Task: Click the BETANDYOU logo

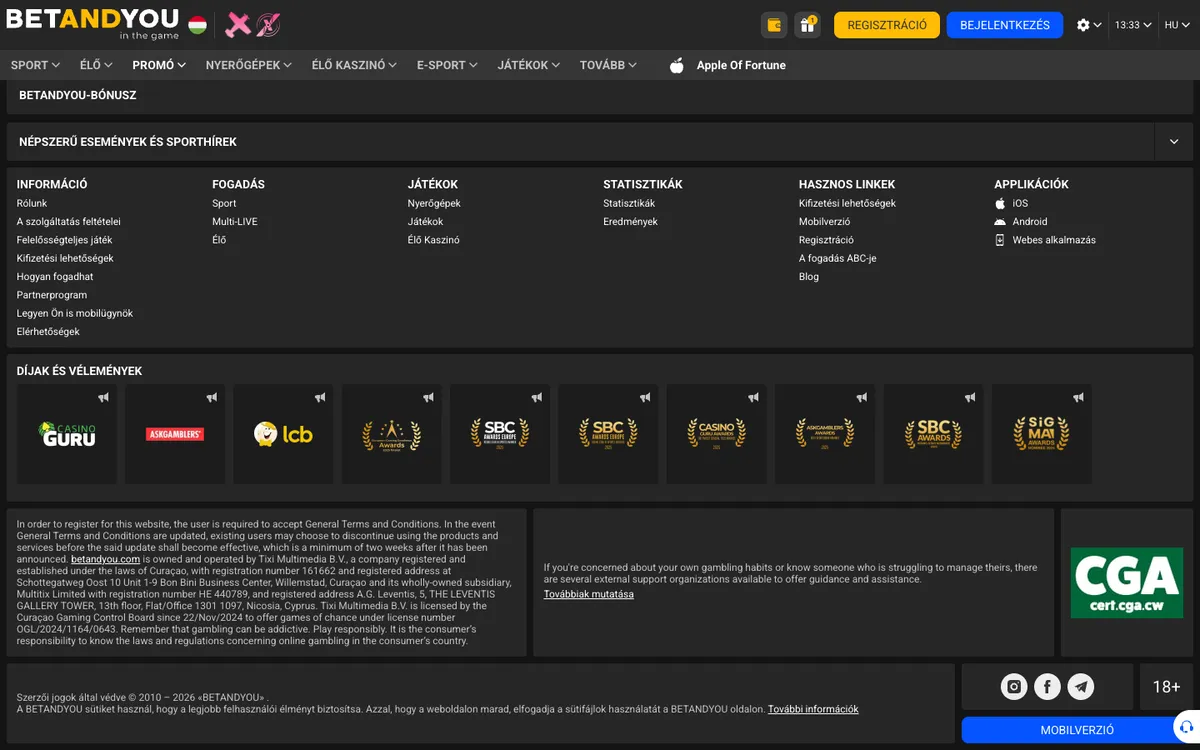Action: click(x=93, y=24)
